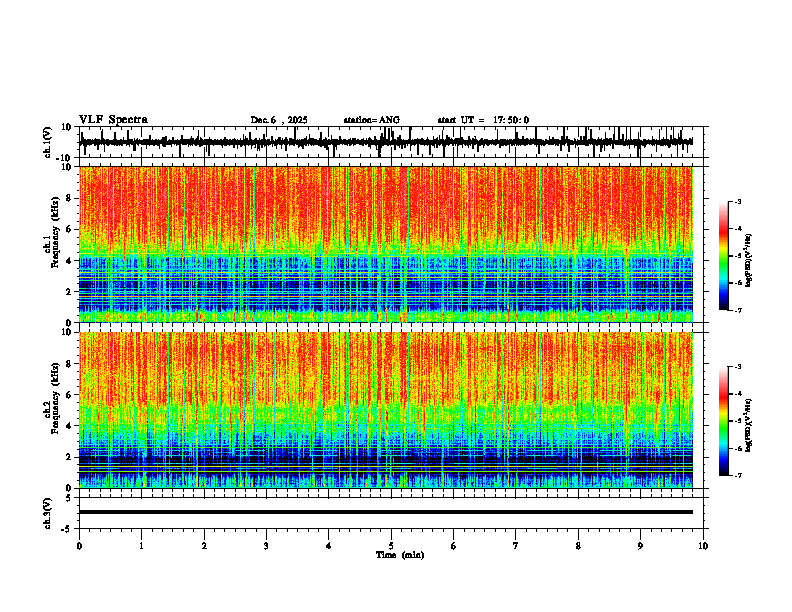Select the ch.2 "Frequency (kHz)" axis label
Screen dimensions: 792x612
(x=55, y=398)
